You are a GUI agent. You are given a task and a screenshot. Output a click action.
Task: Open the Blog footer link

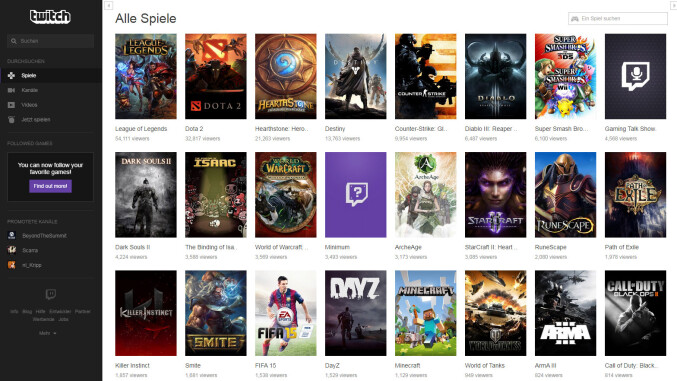click(27, 311)
